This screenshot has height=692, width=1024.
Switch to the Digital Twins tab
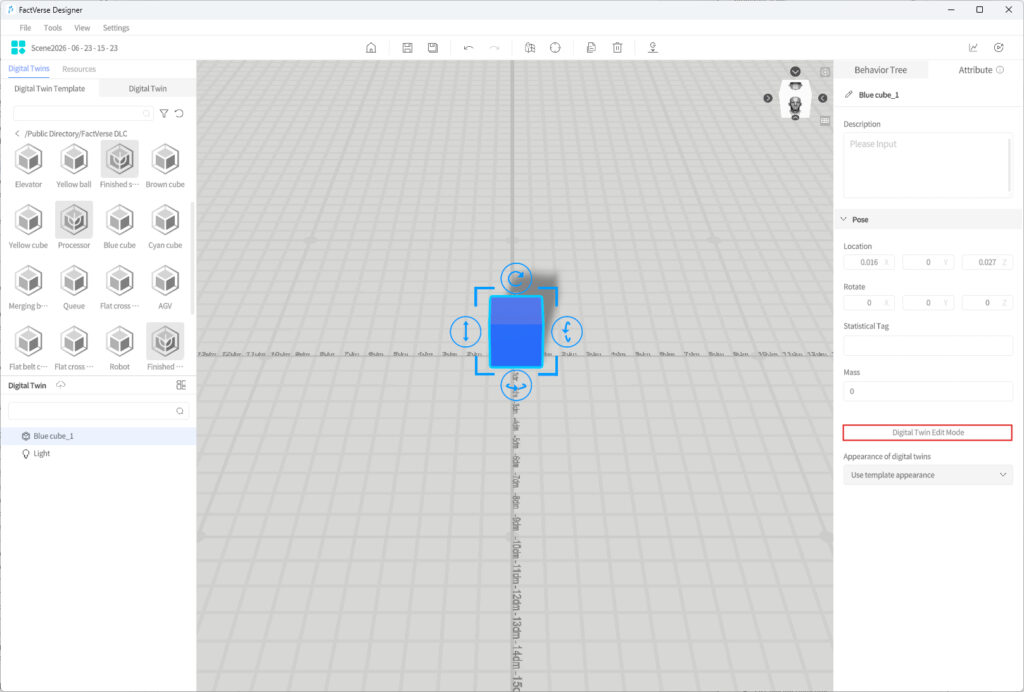(29, 69)
